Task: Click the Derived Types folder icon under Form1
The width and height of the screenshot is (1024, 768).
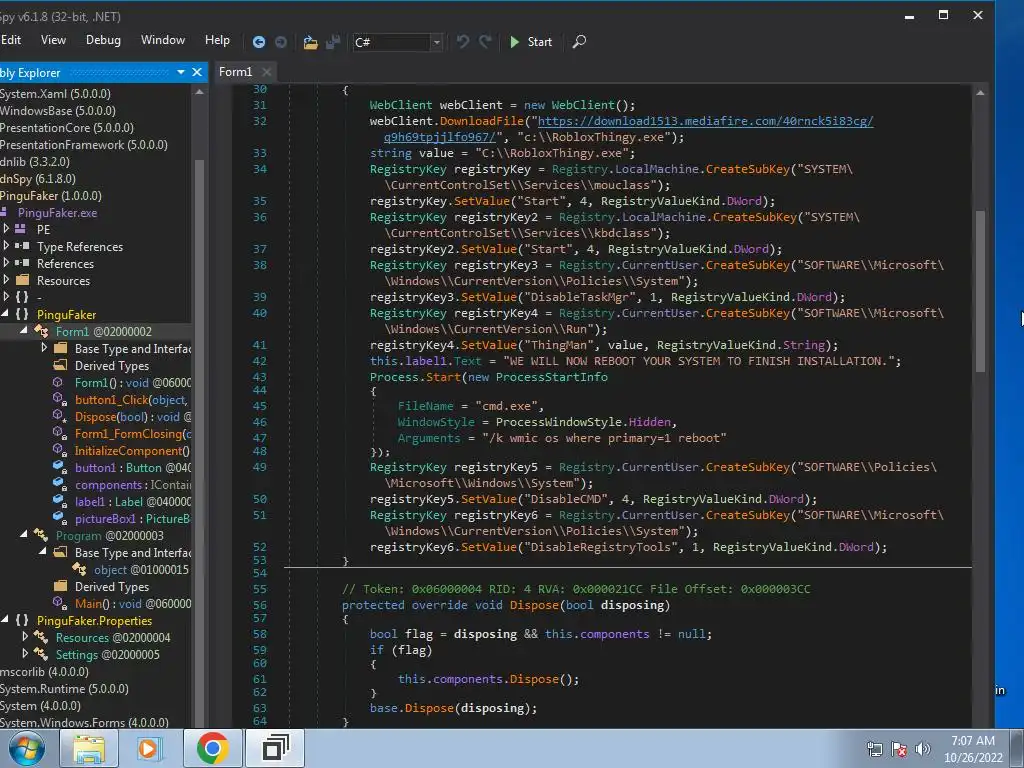Action: [60, 365]
